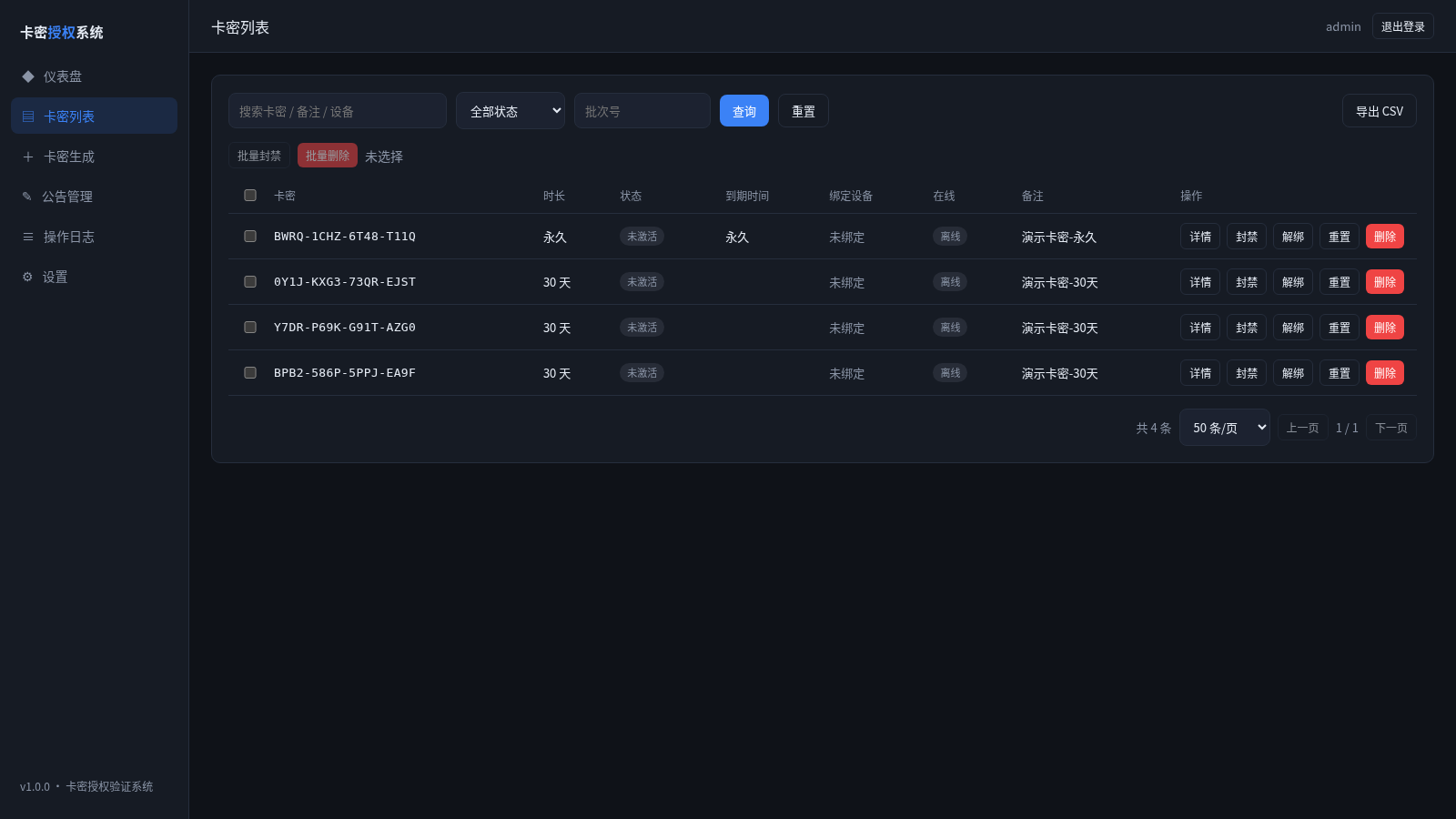
Task: Click the lines icon beside 操作日志
Action: pyautogui.click(x=28, y=237)
